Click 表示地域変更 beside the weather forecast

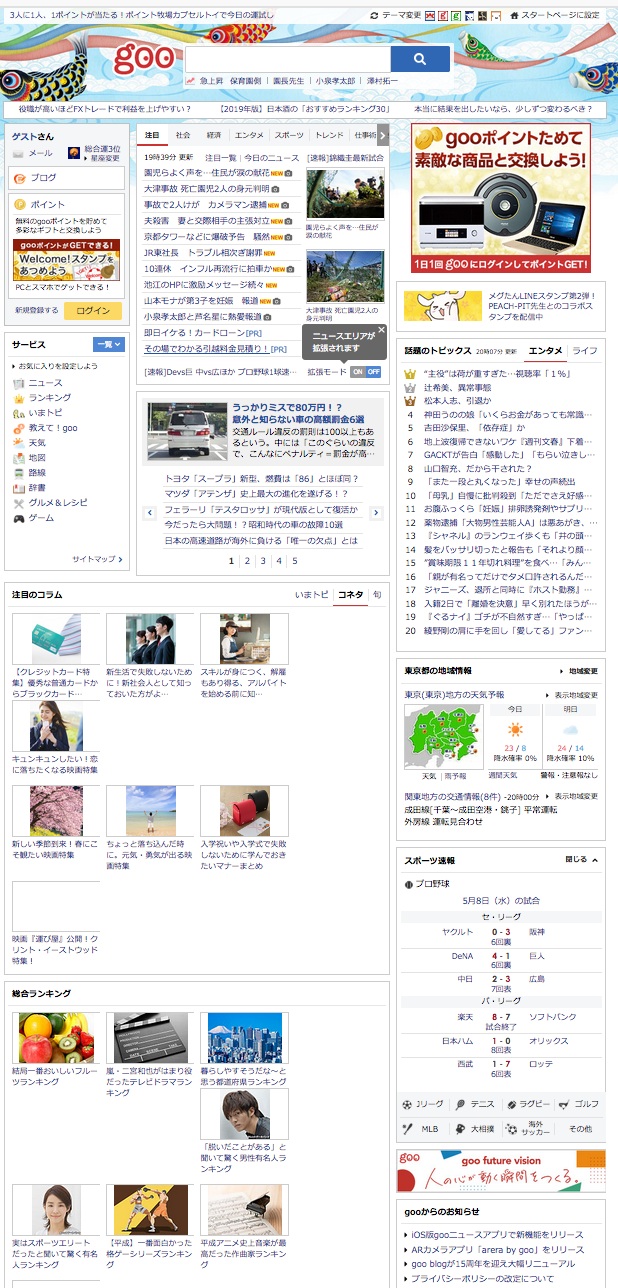tap(572, 695)
